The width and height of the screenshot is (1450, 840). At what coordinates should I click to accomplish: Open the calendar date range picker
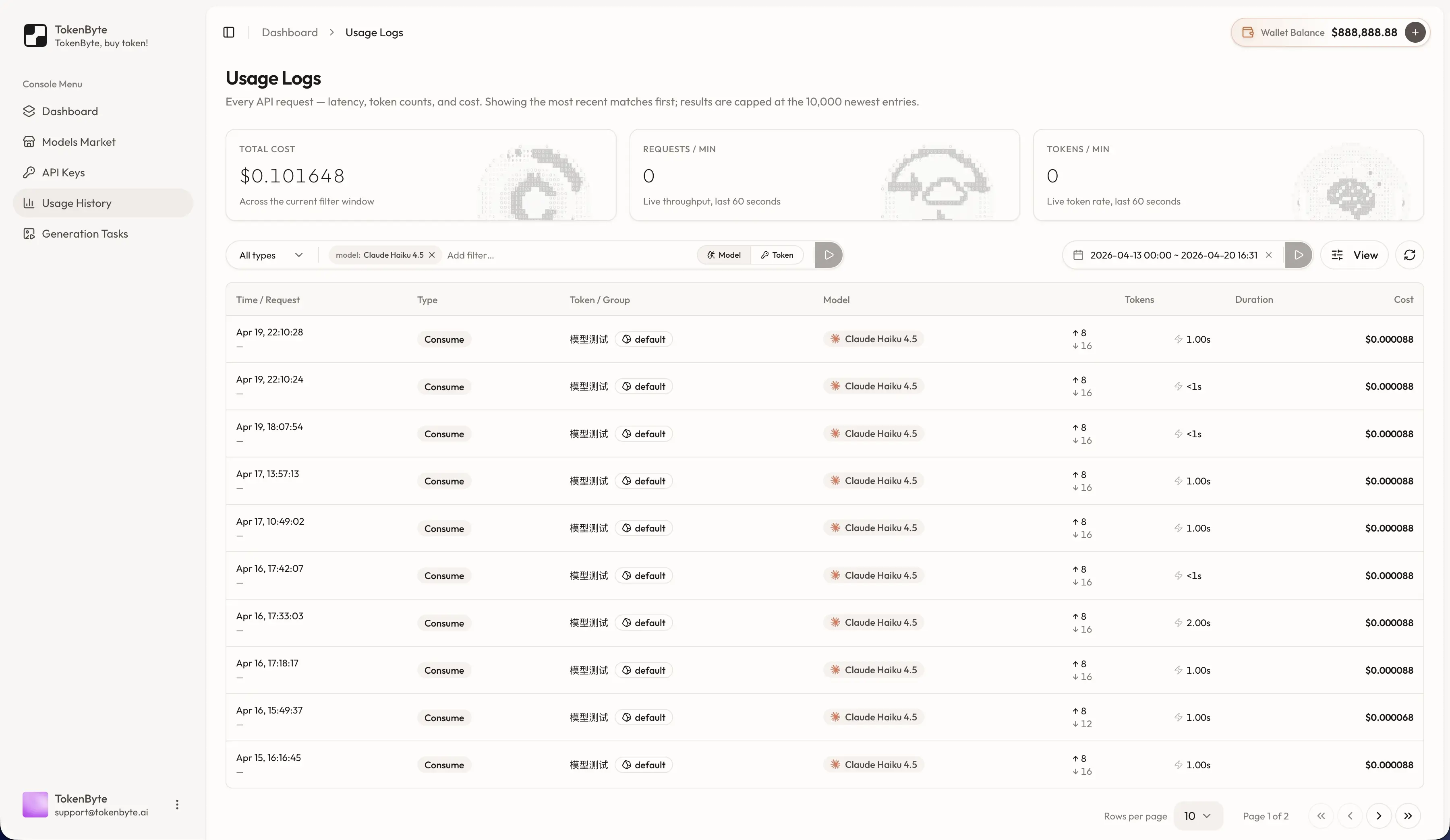[x=1078, y=255]
